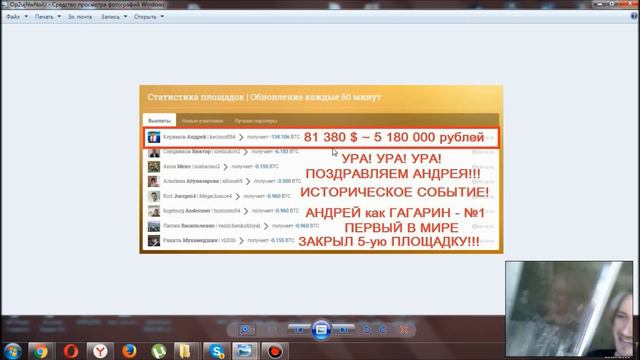Click the displayed statistics picture
The width and height of the screenshot is (640, 360).
321,169
